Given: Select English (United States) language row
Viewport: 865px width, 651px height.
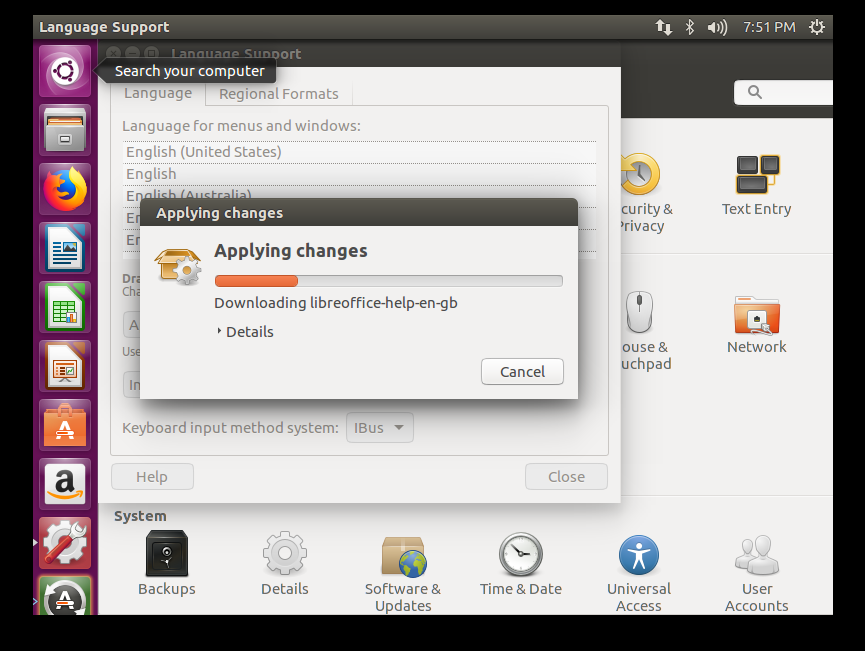Looking at the screenshot, I should (x=359, y=152).
